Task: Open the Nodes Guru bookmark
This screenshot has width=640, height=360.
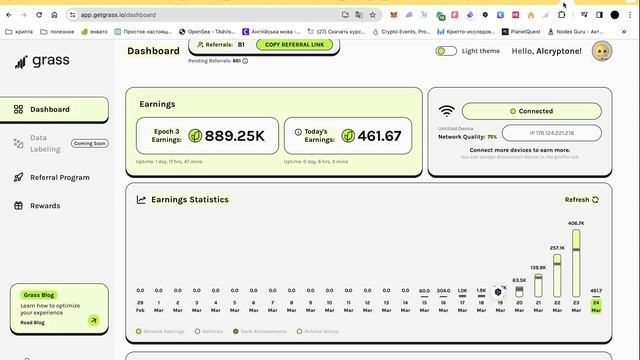Action: (x=575, y=31)
